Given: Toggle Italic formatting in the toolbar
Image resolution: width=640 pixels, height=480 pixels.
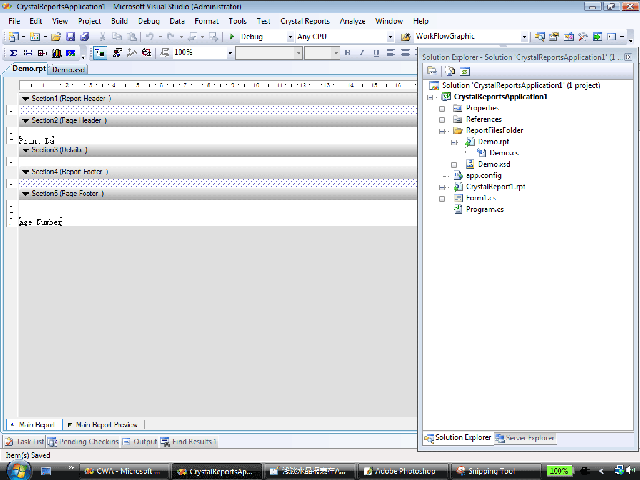Looking at the screenshot, I should (362, 53).
